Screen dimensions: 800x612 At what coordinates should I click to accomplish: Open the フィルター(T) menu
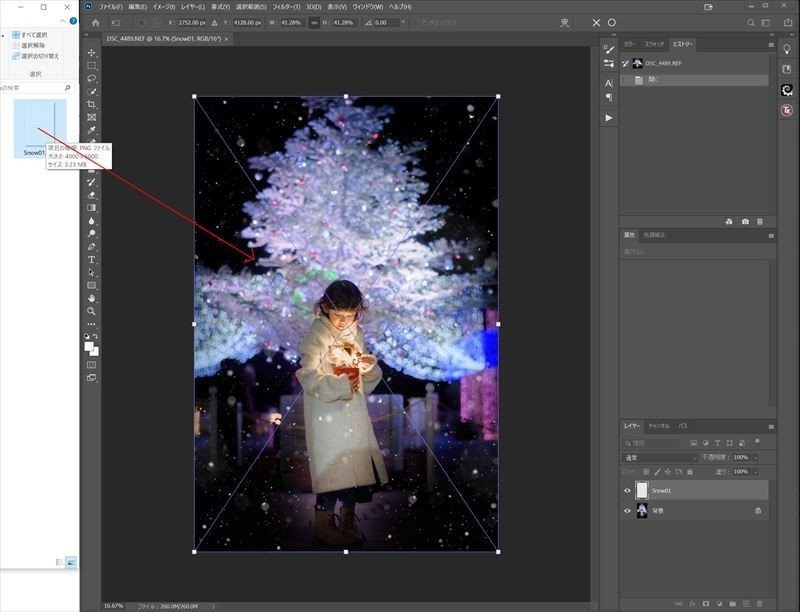point(286,7)
